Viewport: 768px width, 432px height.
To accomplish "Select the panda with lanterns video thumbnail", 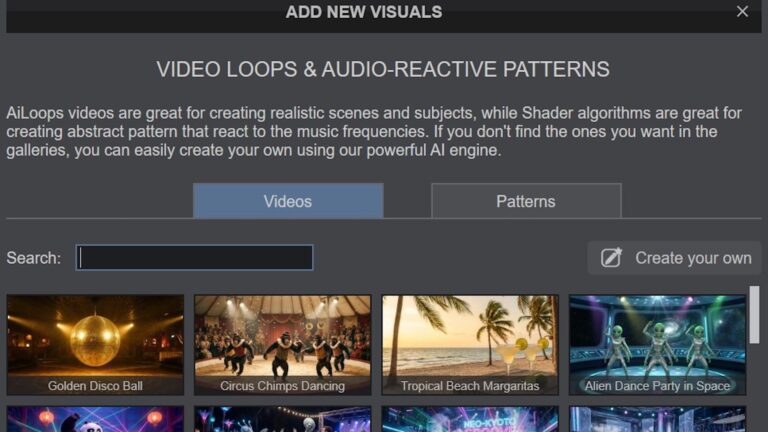I will (x=95, y=419).
